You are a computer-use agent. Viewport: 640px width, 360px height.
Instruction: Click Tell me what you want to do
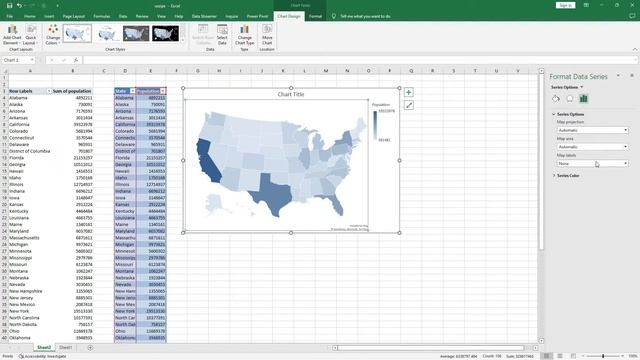coord(365,16)
